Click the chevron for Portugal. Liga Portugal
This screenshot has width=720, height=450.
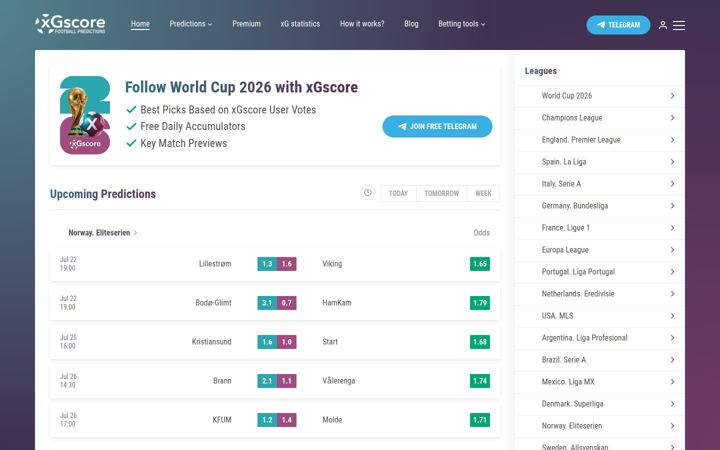tap(672, 272)
